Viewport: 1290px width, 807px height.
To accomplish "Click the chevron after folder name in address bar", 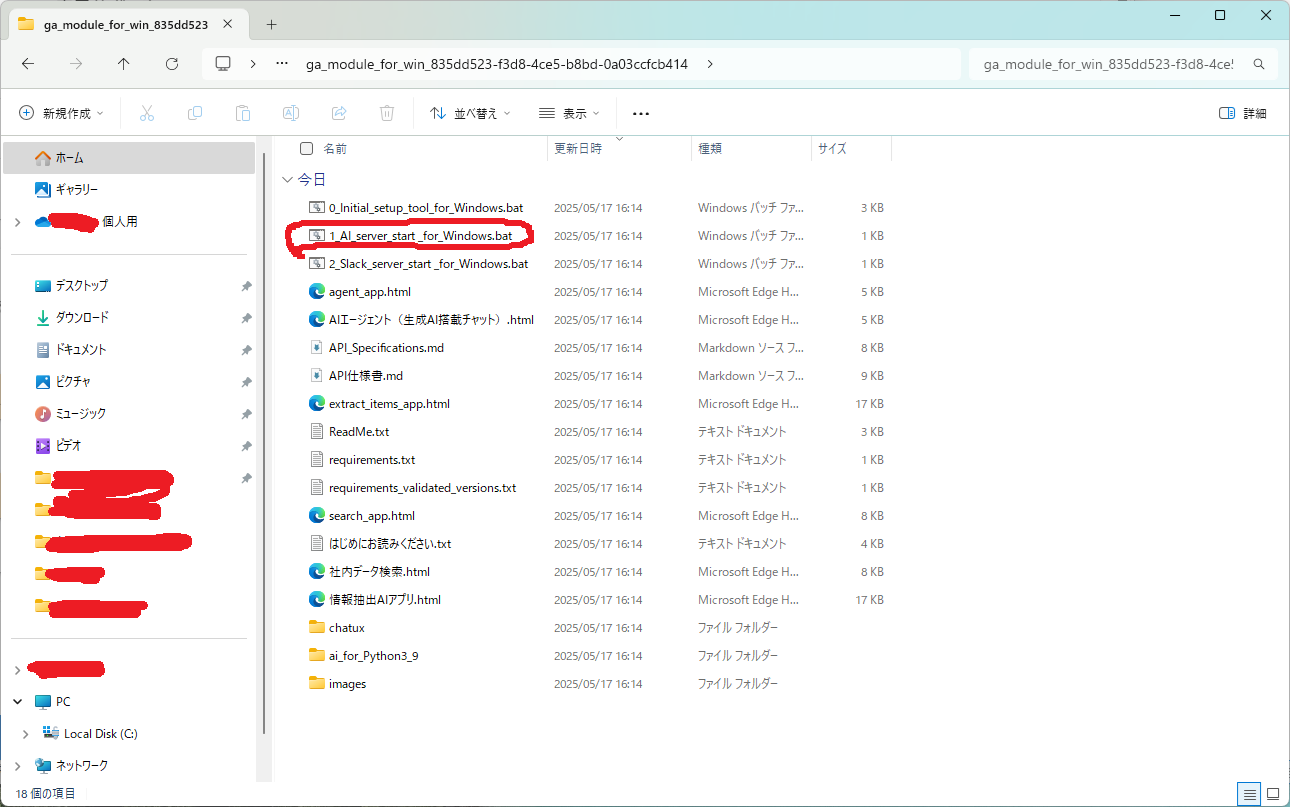I will (710, 63).
